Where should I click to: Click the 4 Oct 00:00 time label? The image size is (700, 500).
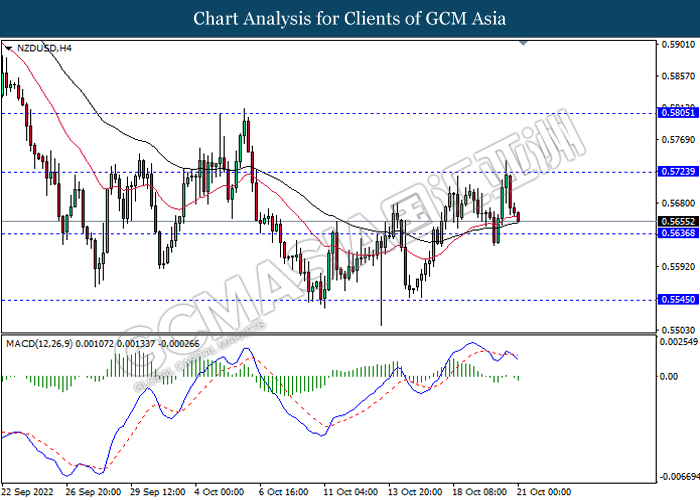220,492
